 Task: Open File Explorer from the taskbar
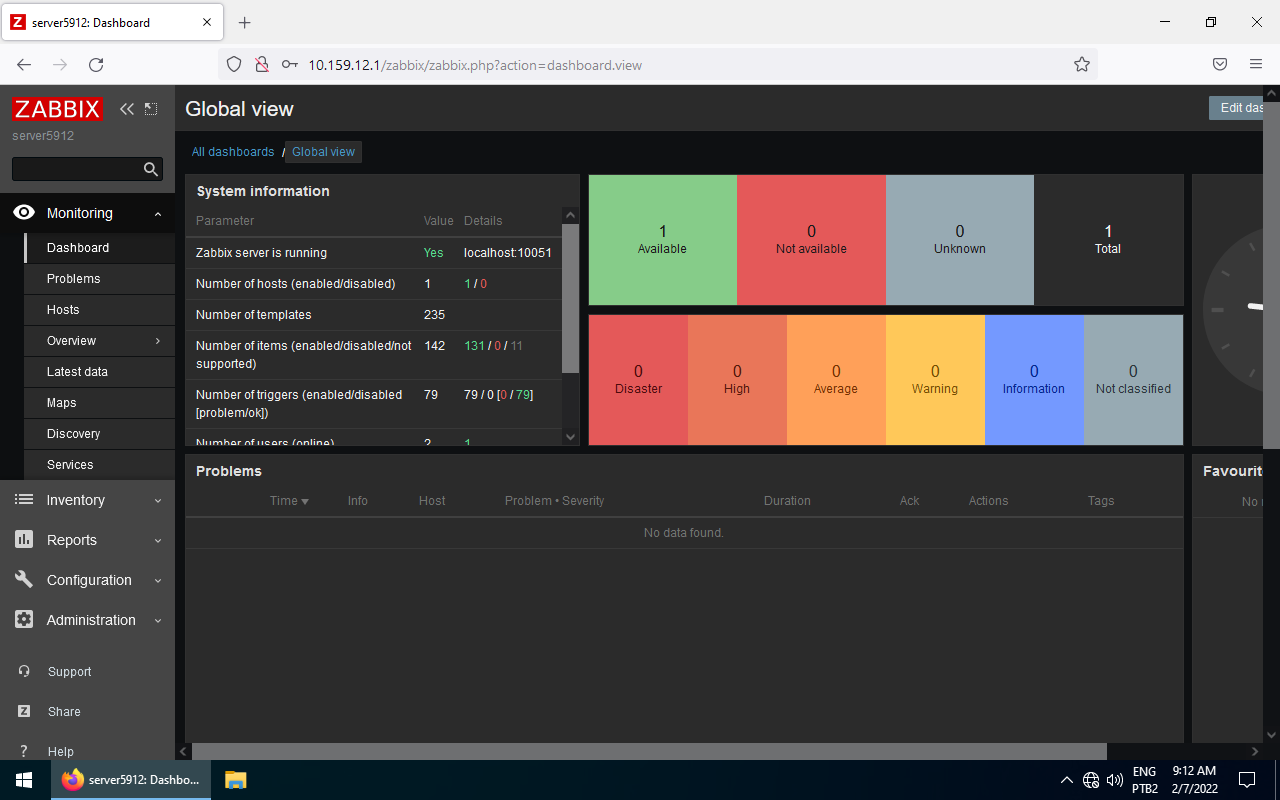tap(235, 779)
